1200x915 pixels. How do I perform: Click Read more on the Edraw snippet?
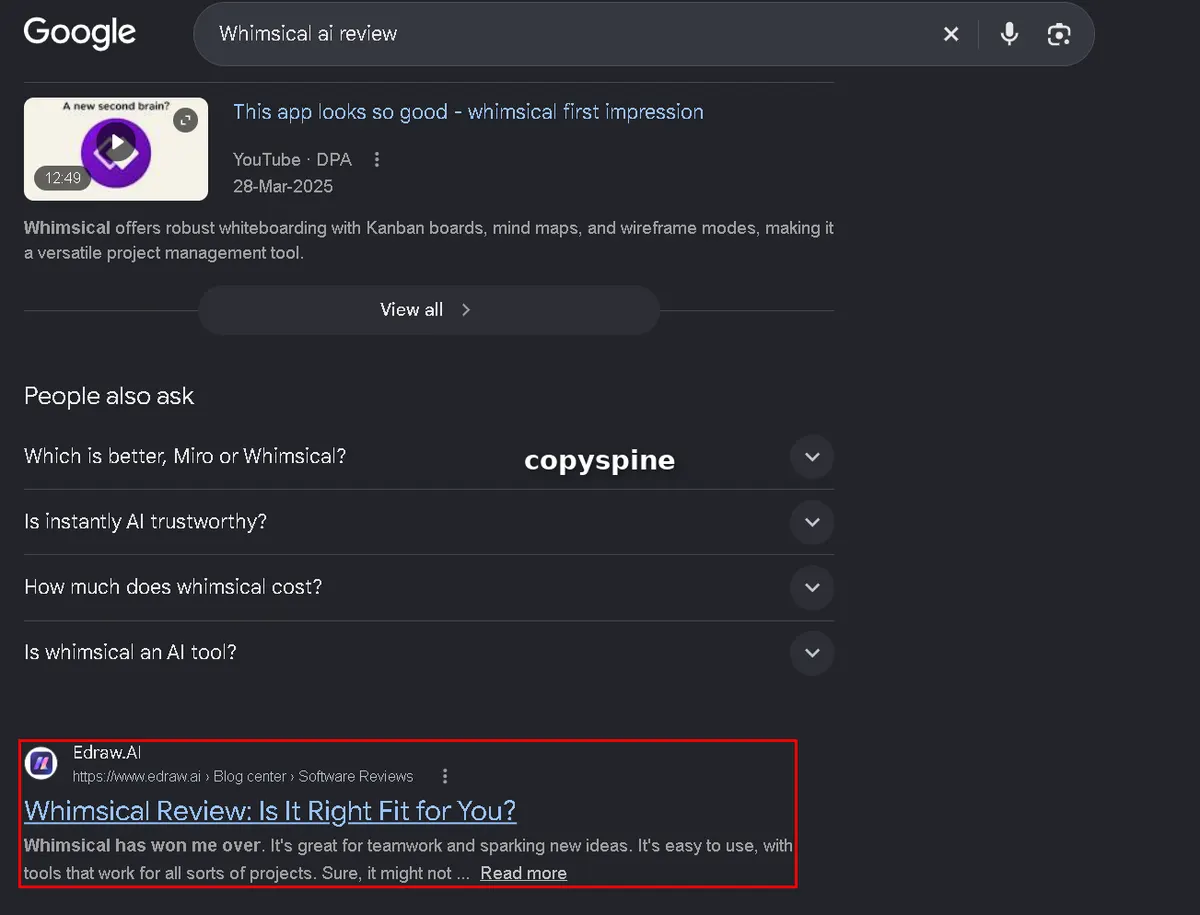point(523,873)
